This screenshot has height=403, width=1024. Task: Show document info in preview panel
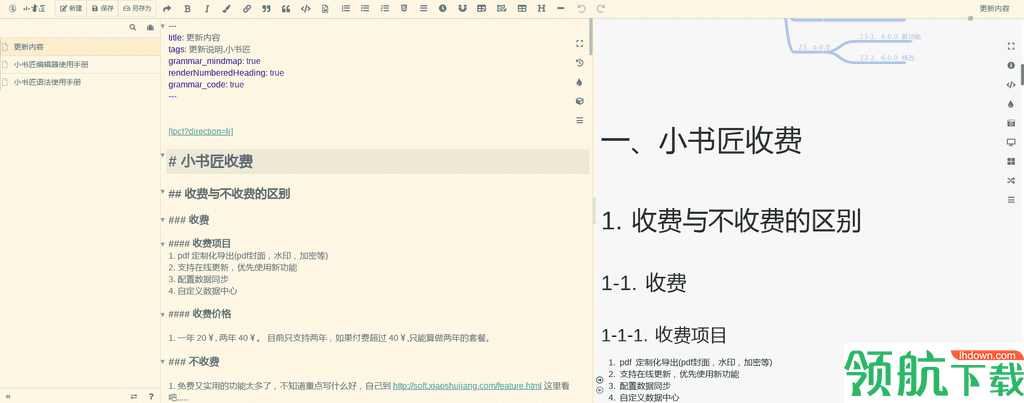[x=1011, y=65]
